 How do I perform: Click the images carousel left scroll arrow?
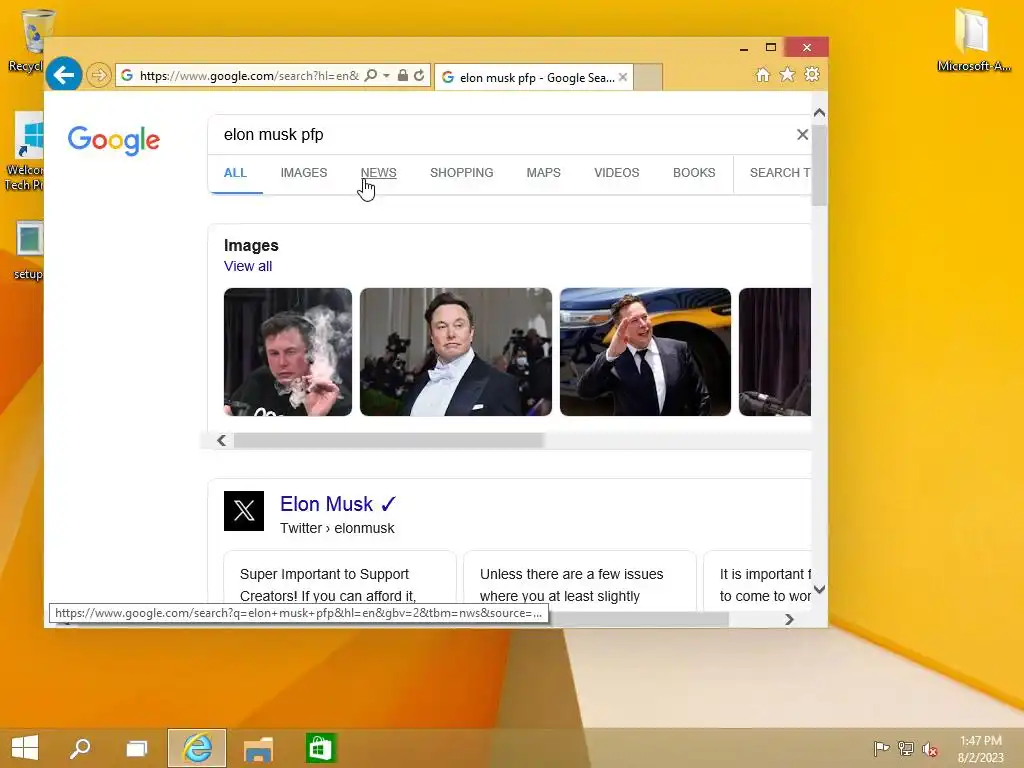[x=221, y=441]
